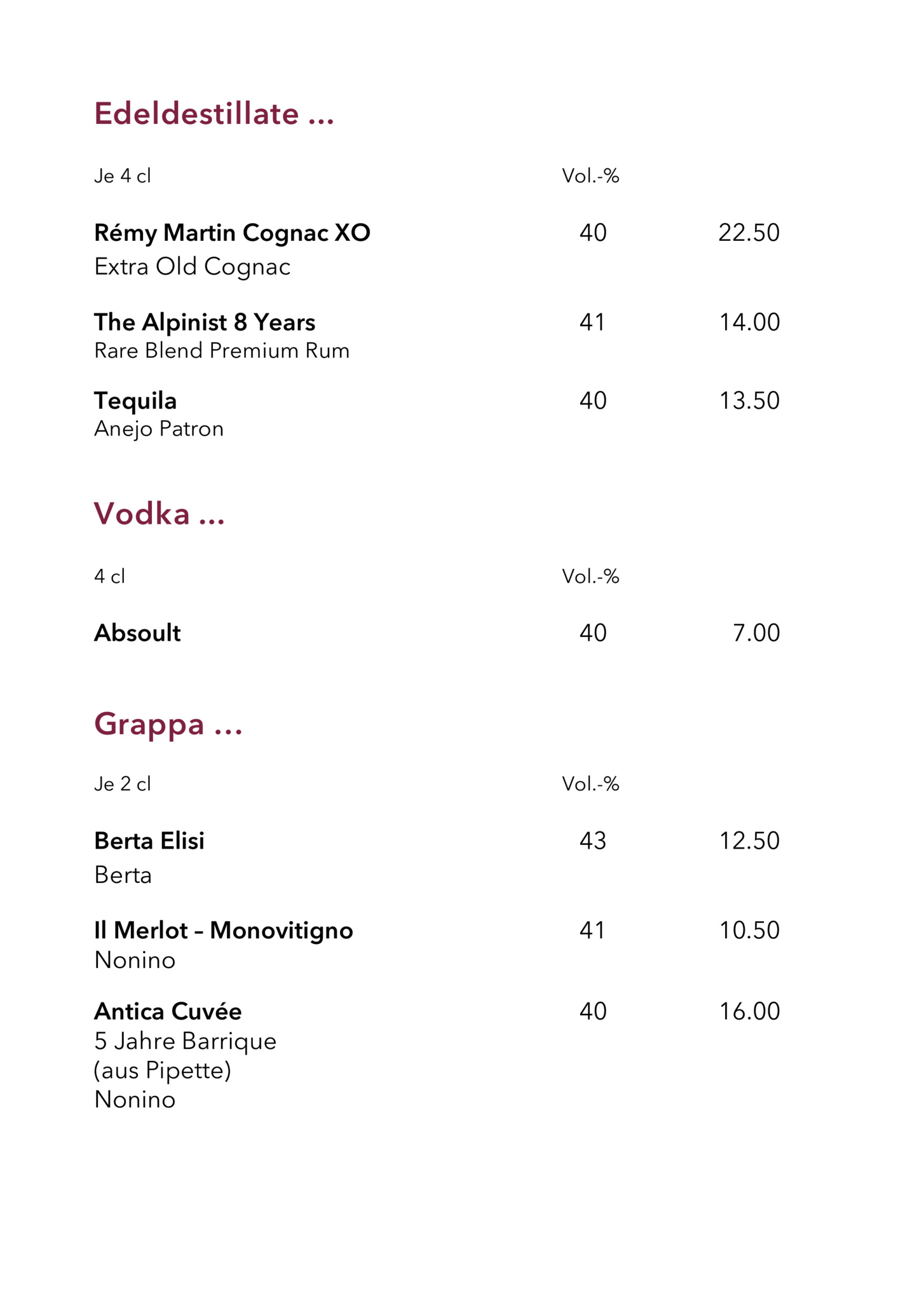This screenshot has height=1312, width=924.
Task: Click the price 16.00
Action: click(749, 1011)
